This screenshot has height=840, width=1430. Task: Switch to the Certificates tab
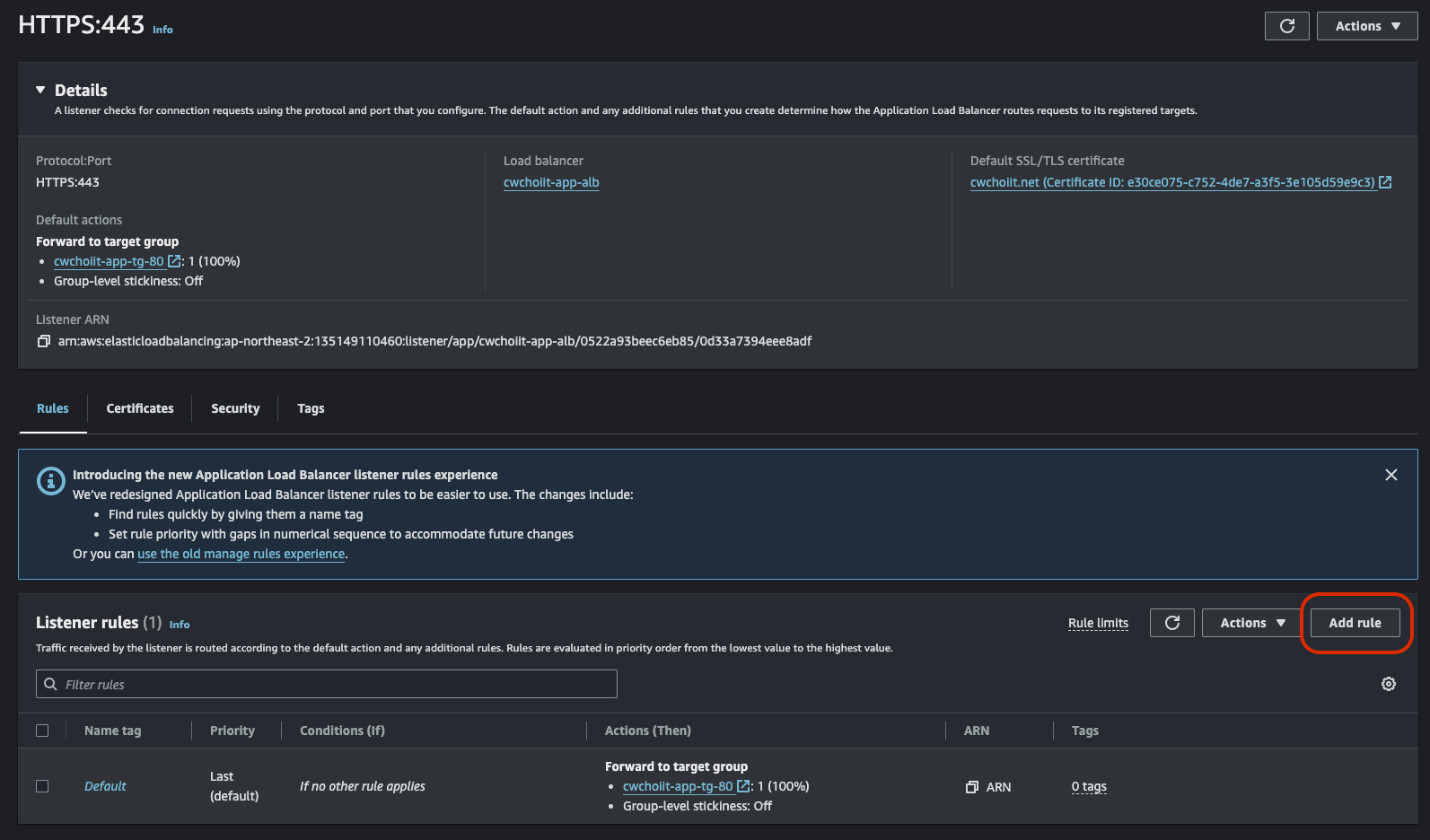tap(140, 408)
